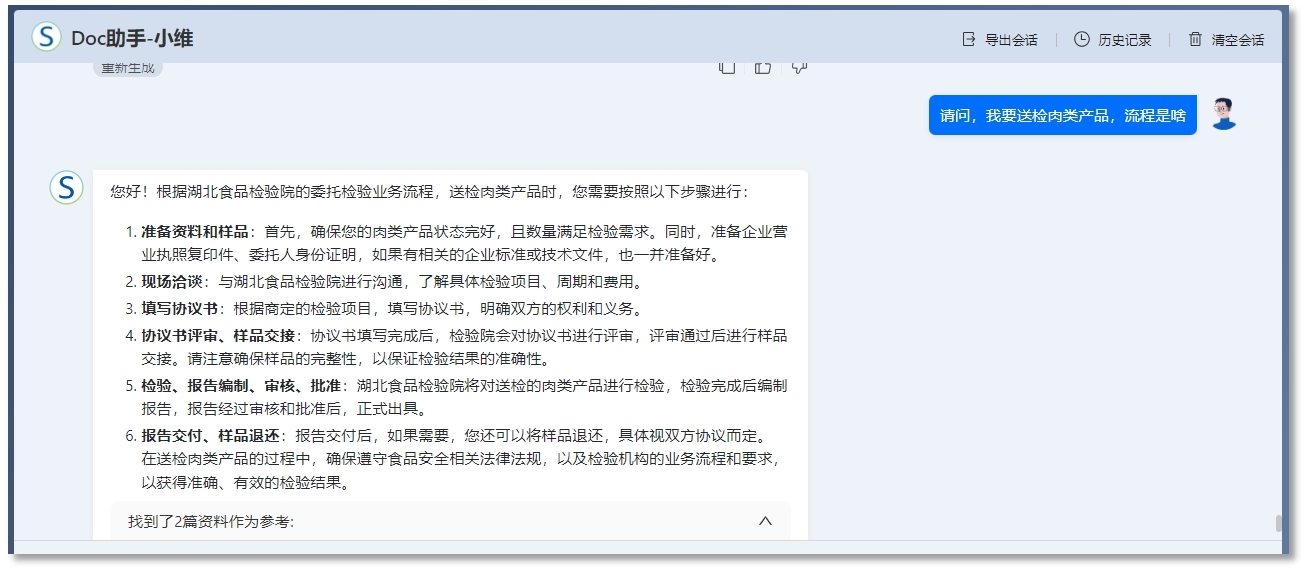Image resolution: width=1313 pixels, height=571 pixels.
Task: Dislike the previous reply with thumbs down
Action: [x=798, y=67]
